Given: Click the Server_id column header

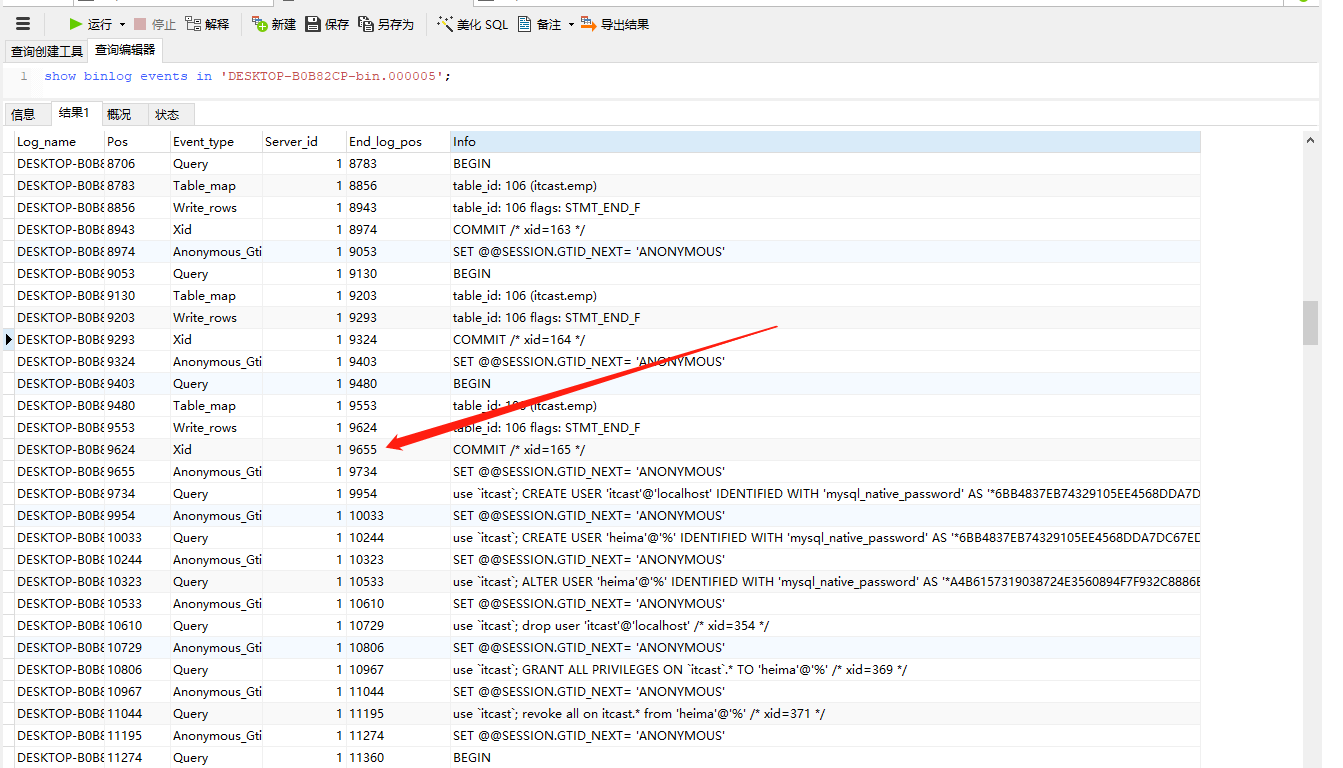Looking at the screenshot, I should pos(304,142).
